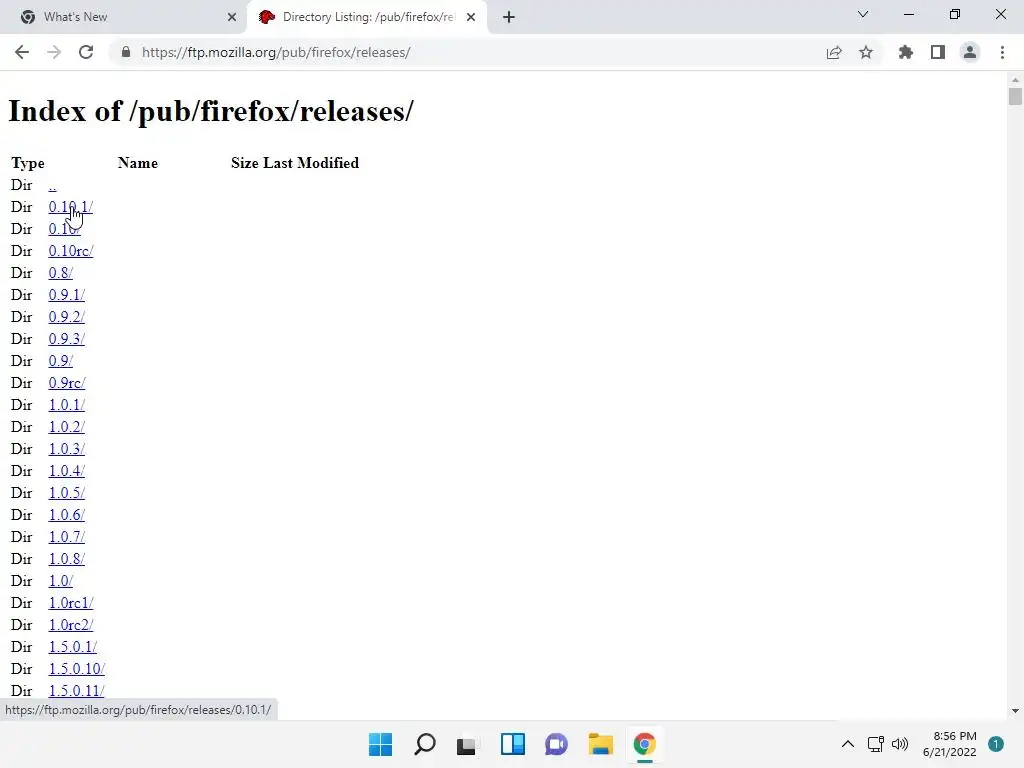
Task: Click the Chrome icon in the taskbar
Action: point(645,744)
